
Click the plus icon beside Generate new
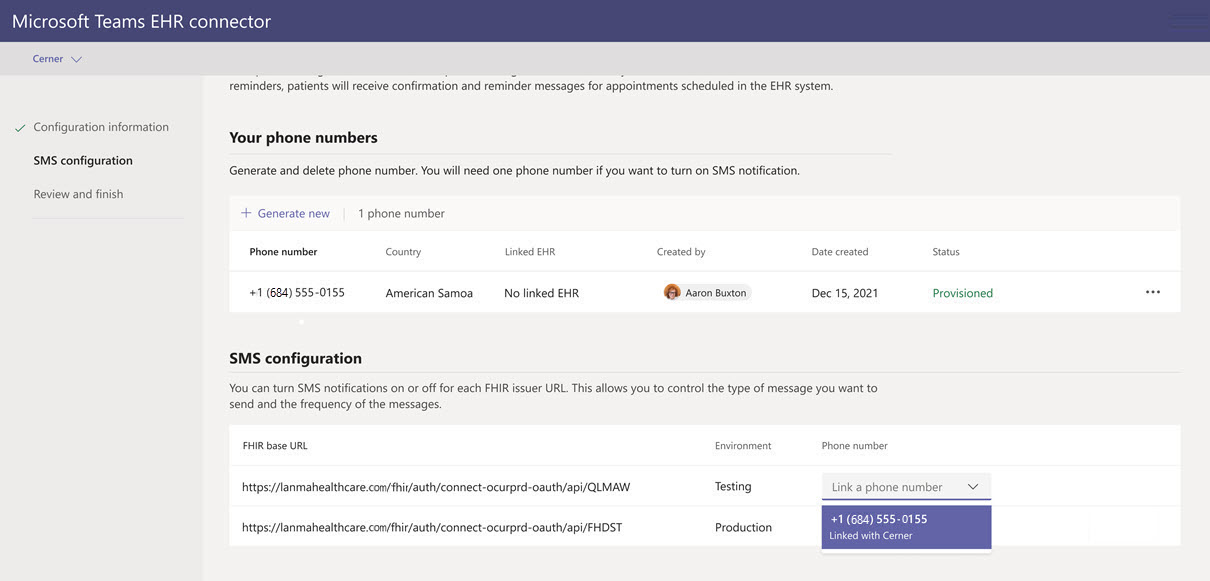point(246,213)
